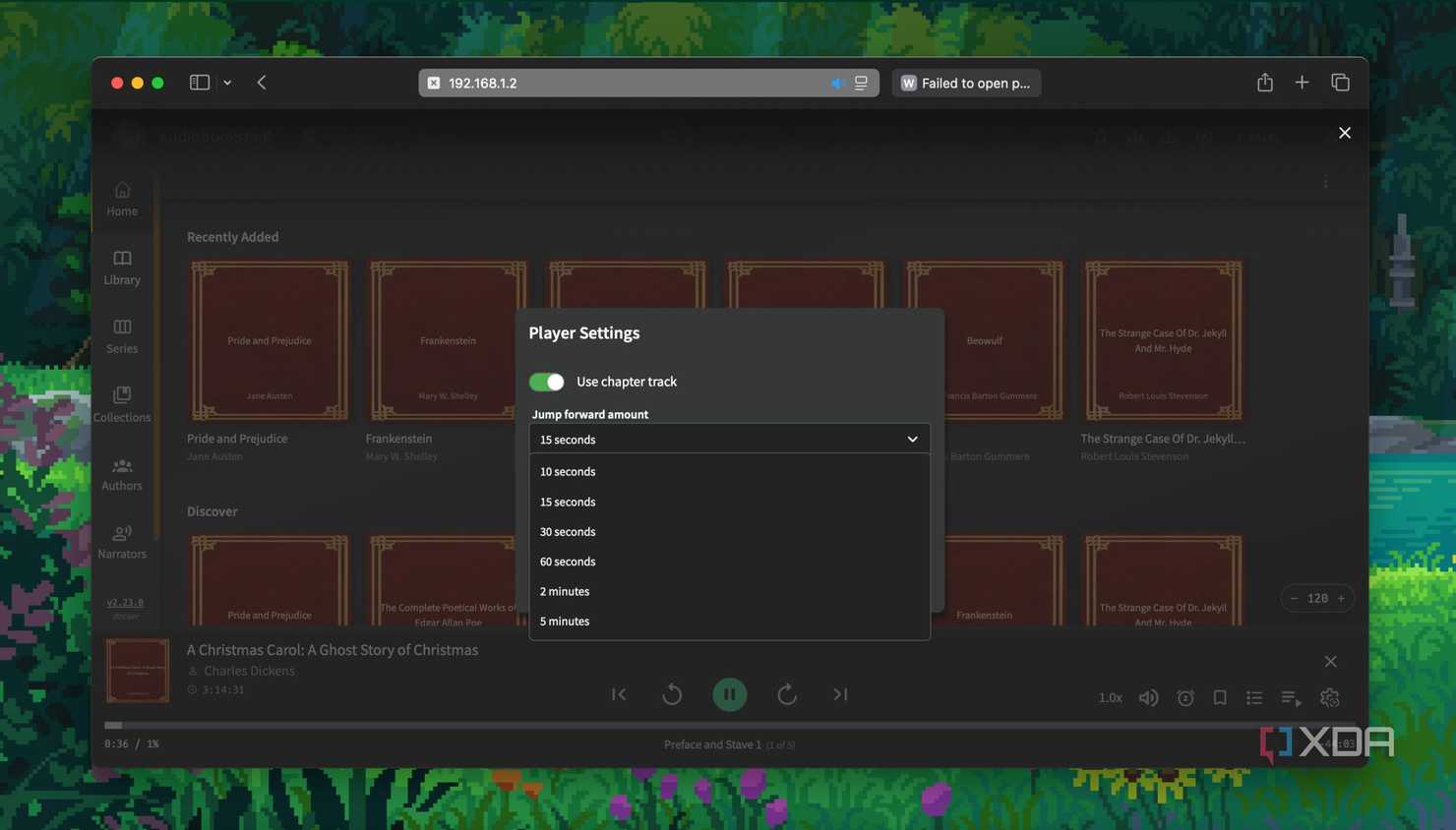This screenshot has width=1456, height=830.
Task: Click the playback progress bar
Action: [x=728, y=725]
